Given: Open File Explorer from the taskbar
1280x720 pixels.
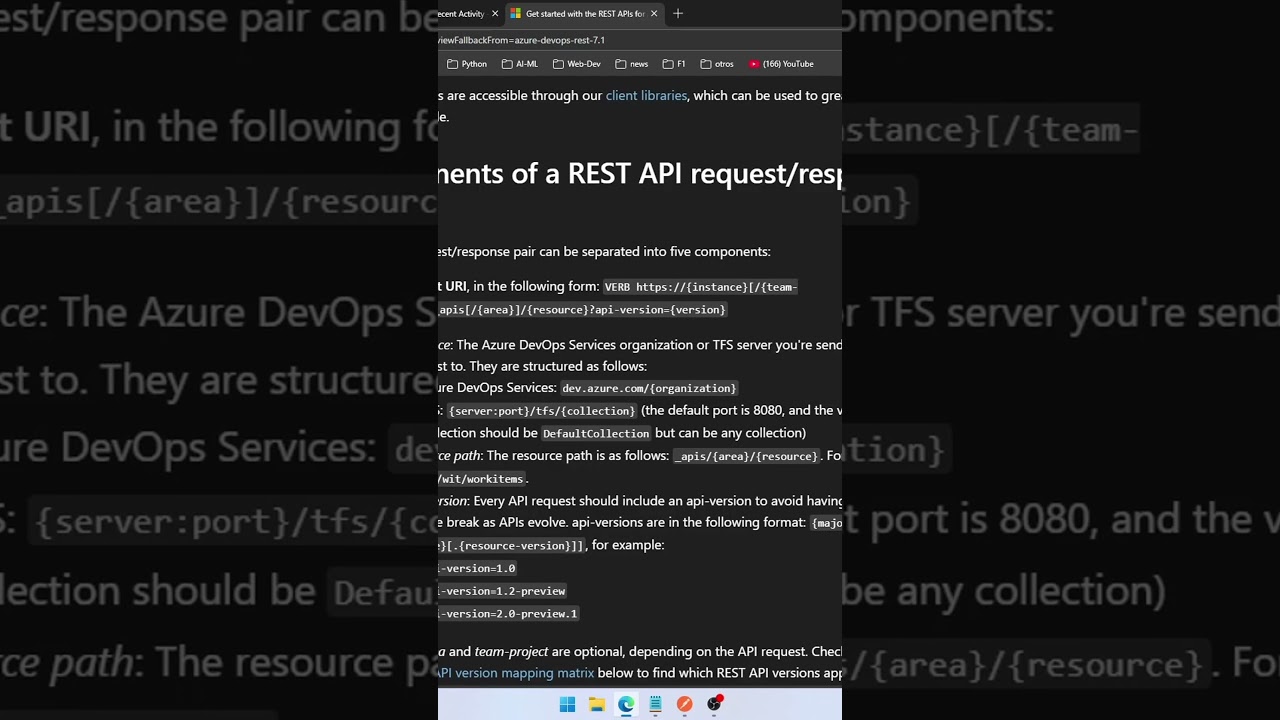Looking at the screenshot, I should (x=596, y=704).
